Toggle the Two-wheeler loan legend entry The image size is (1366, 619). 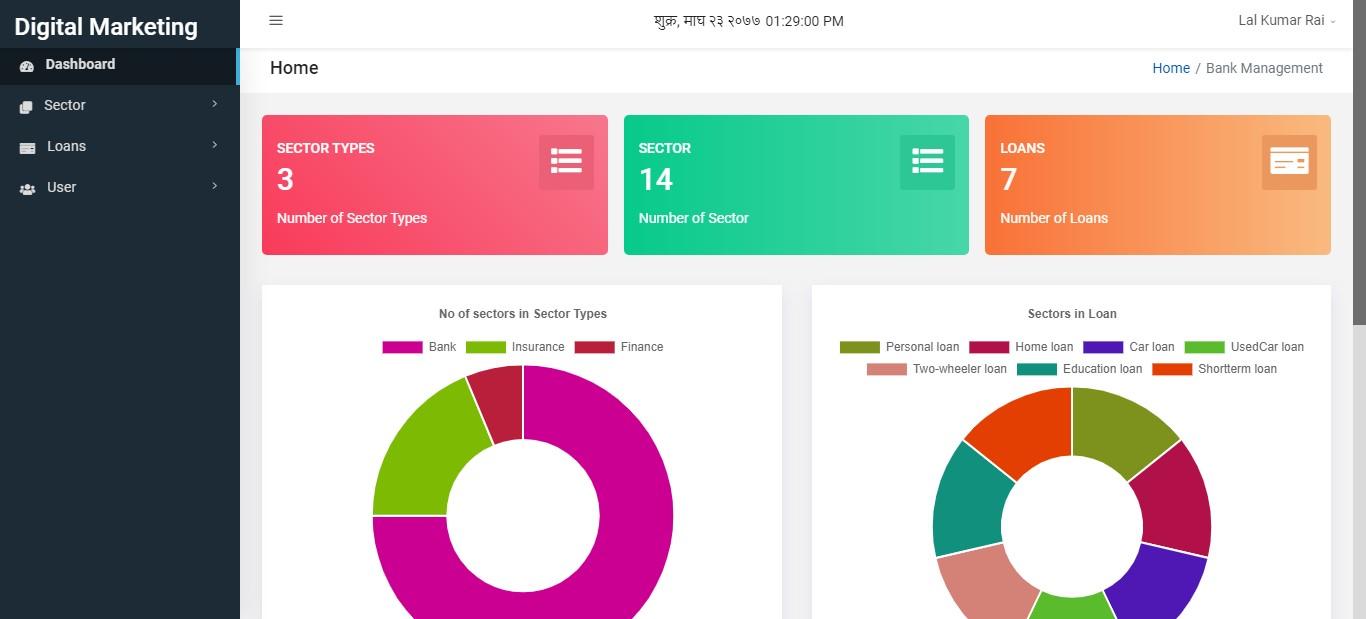(x=937, y=369)
